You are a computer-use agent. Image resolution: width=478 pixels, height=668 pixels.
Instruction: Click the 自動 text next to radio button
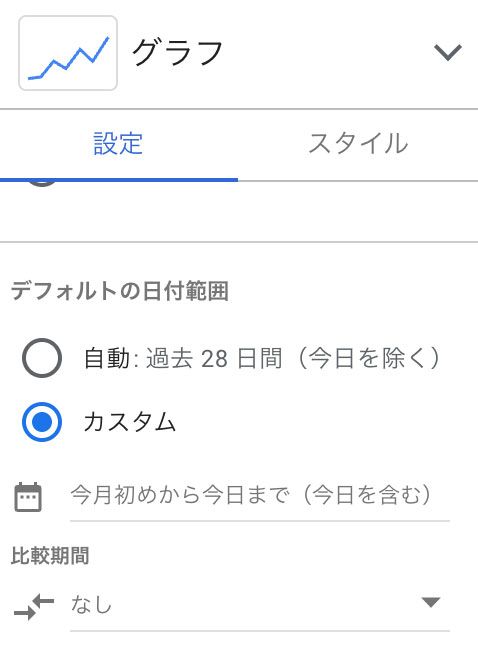107,358
